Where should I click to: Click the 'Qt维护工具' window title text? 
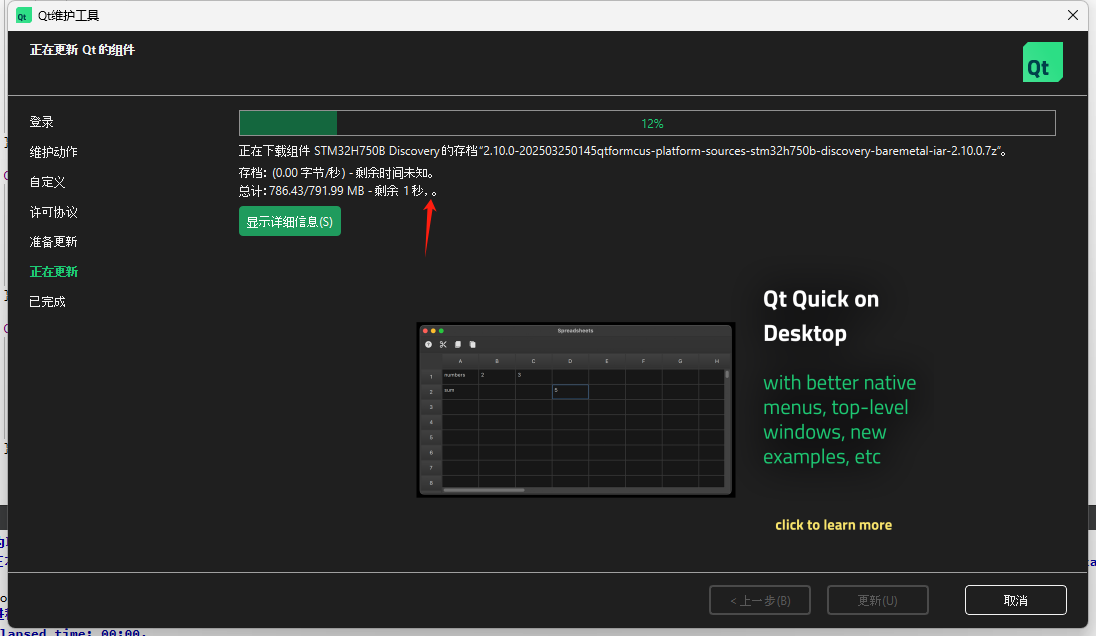point(68,15)
